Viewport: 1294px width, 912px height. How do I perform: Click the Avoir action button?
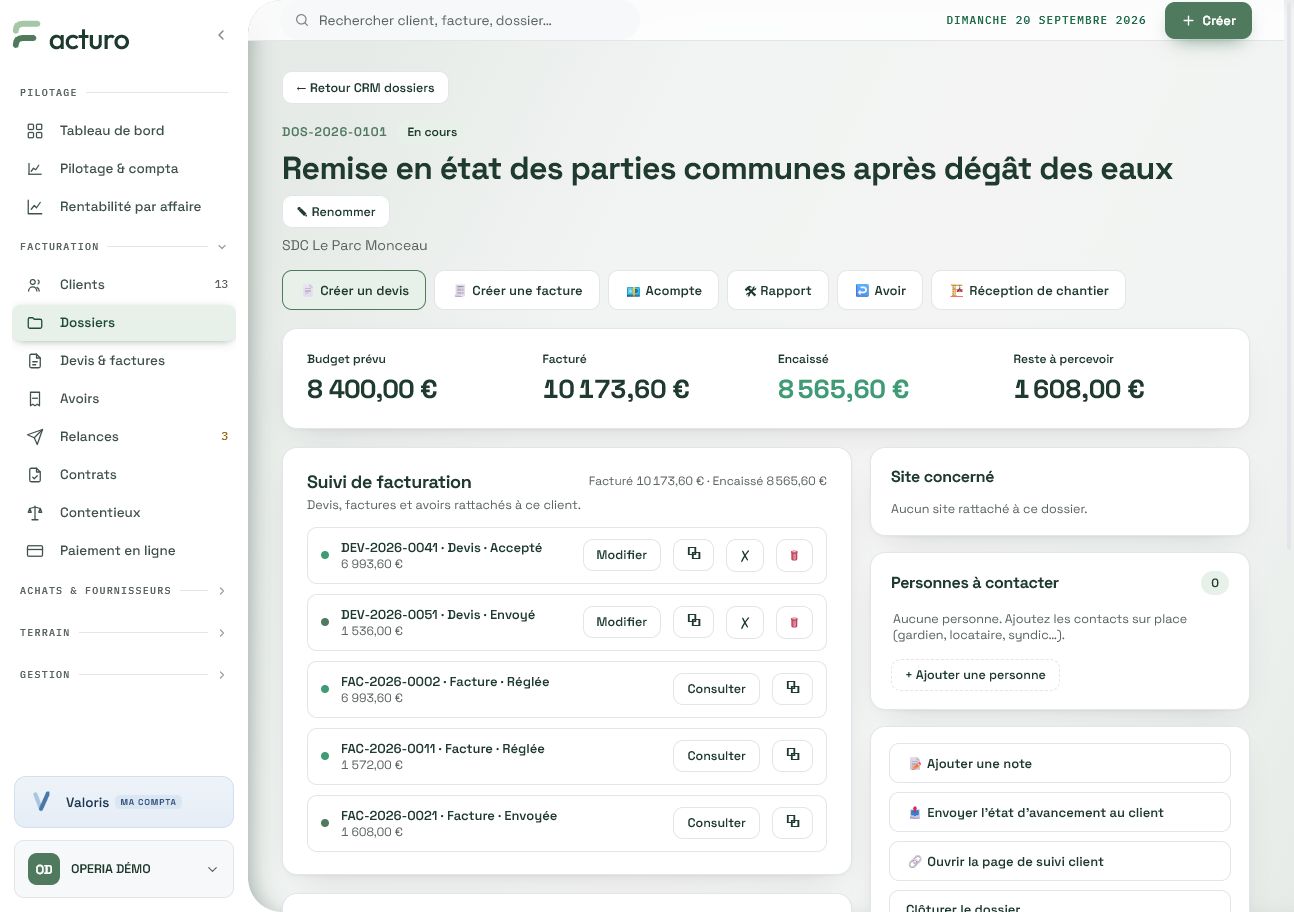(880, 291)
